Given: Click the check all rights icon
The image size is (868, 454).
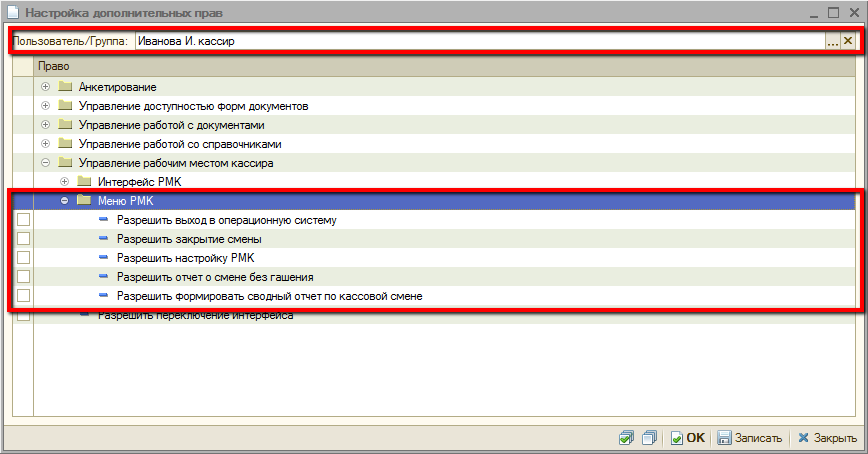Looking at the screenshot, I should tap(626, 438).
